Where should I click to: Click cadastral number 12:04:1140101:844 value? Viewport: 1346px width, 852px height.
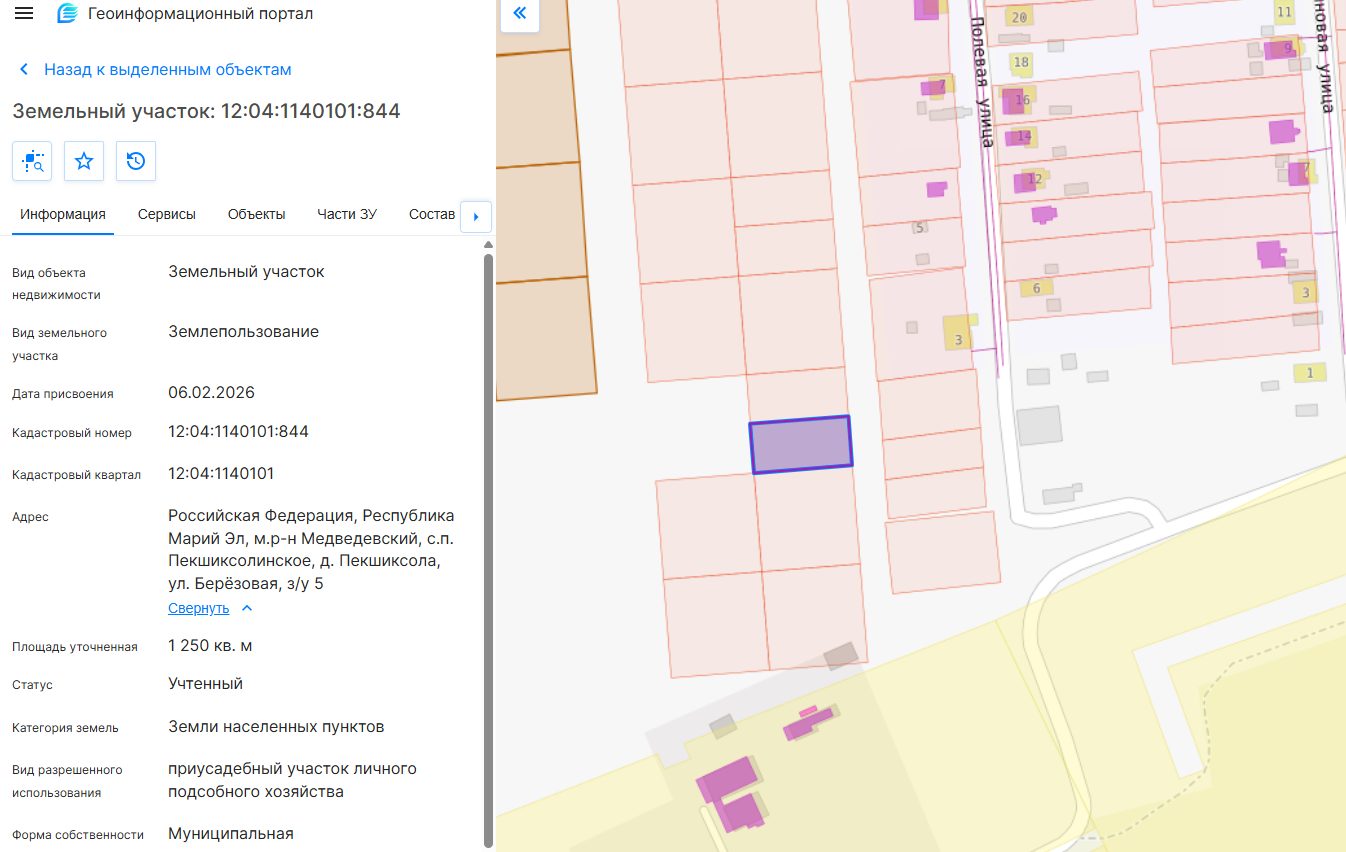pyautogui.click(x=238, y=432)
